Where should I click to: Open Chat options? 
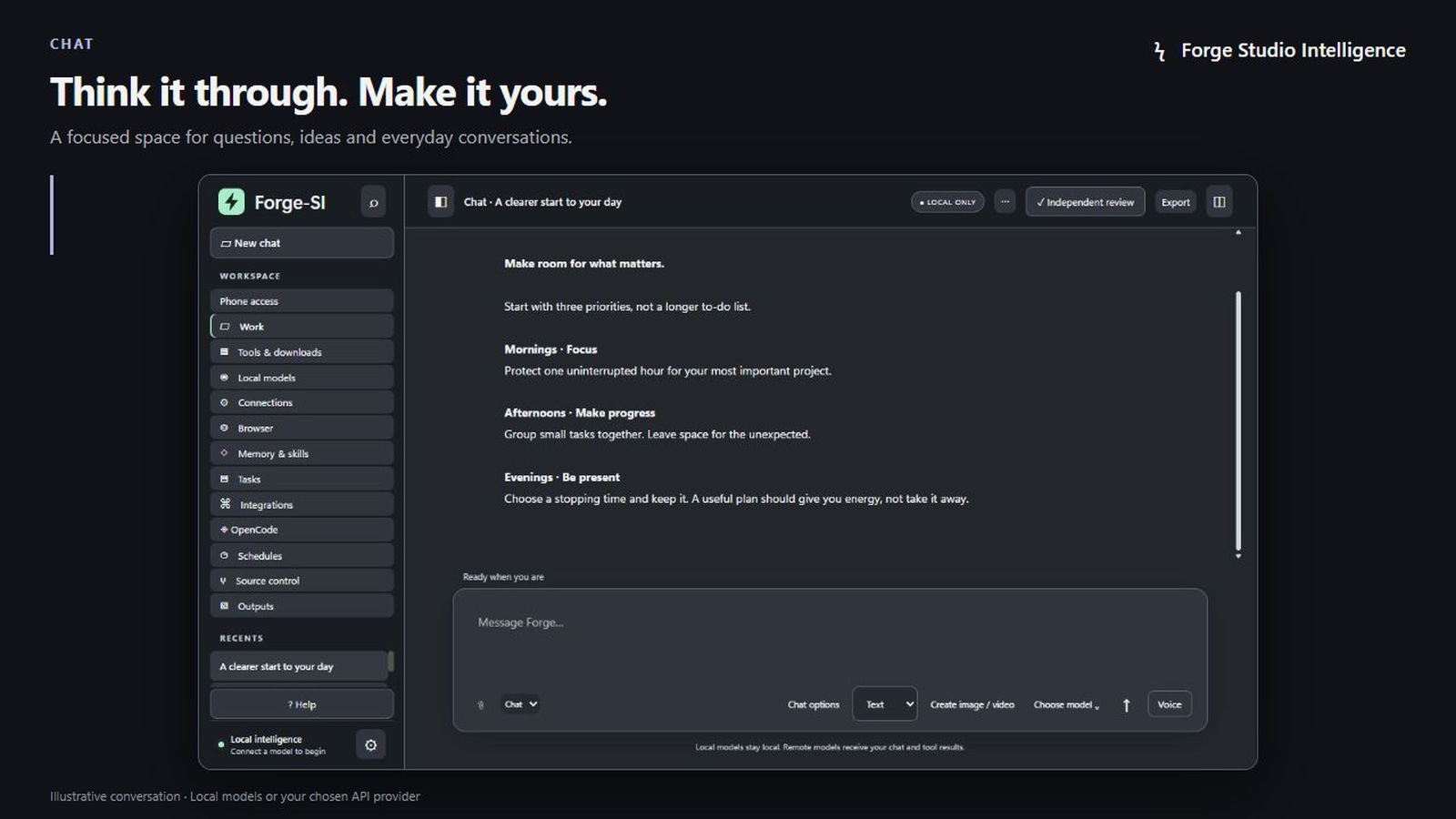814,705
